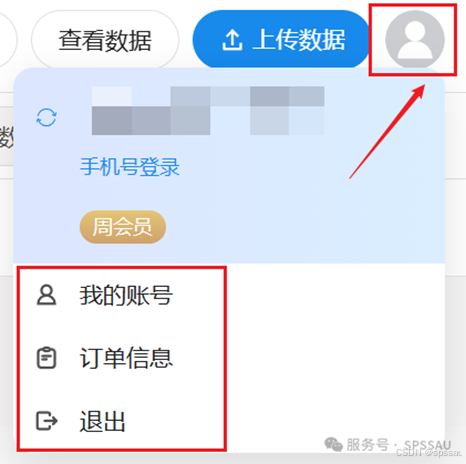The height and width of the screenshot is (464, 466).
Task: Click the 上传数据 upload data label
Action: [x=299, y=40]
